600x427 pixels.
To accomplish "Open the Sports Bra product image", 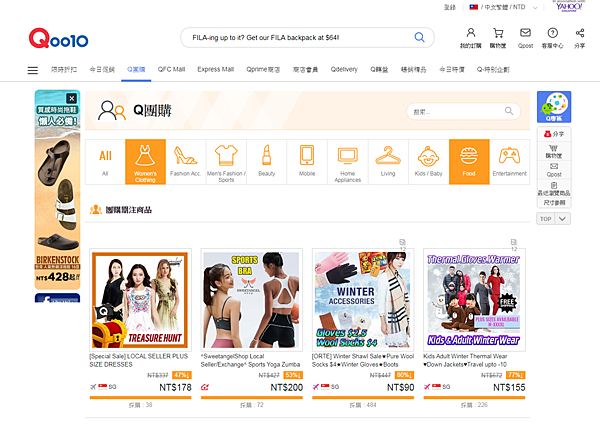I will pos(251,300).
